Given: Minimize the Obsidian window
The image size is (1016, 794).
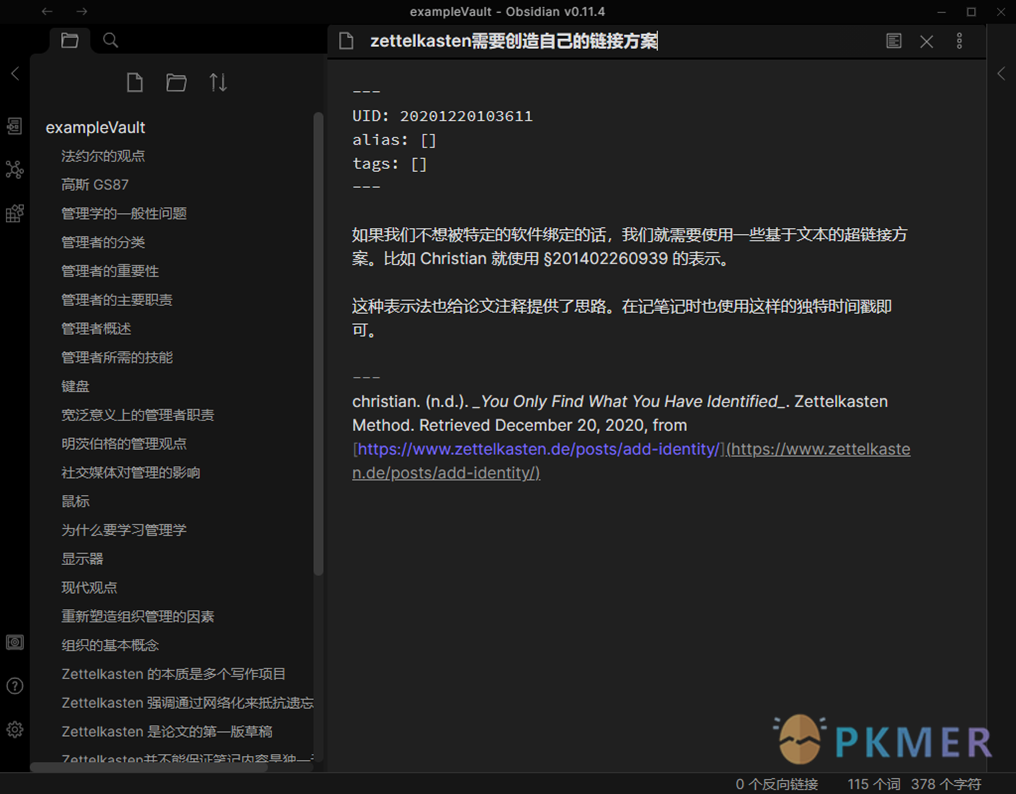Looking at the screenshot, I should (x=941, y=12).
